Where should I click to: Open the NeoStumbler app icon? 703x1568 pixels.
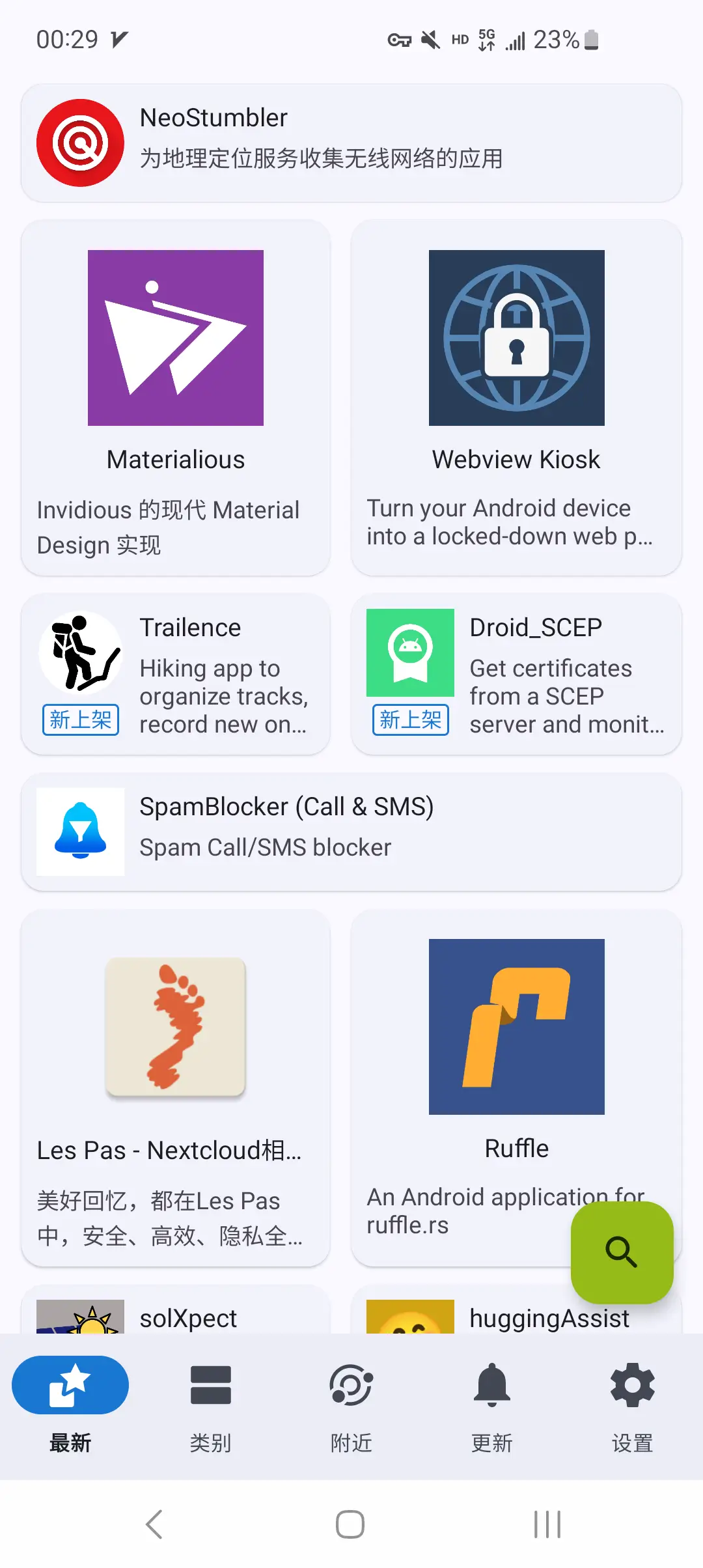click(x=80, y=143)
